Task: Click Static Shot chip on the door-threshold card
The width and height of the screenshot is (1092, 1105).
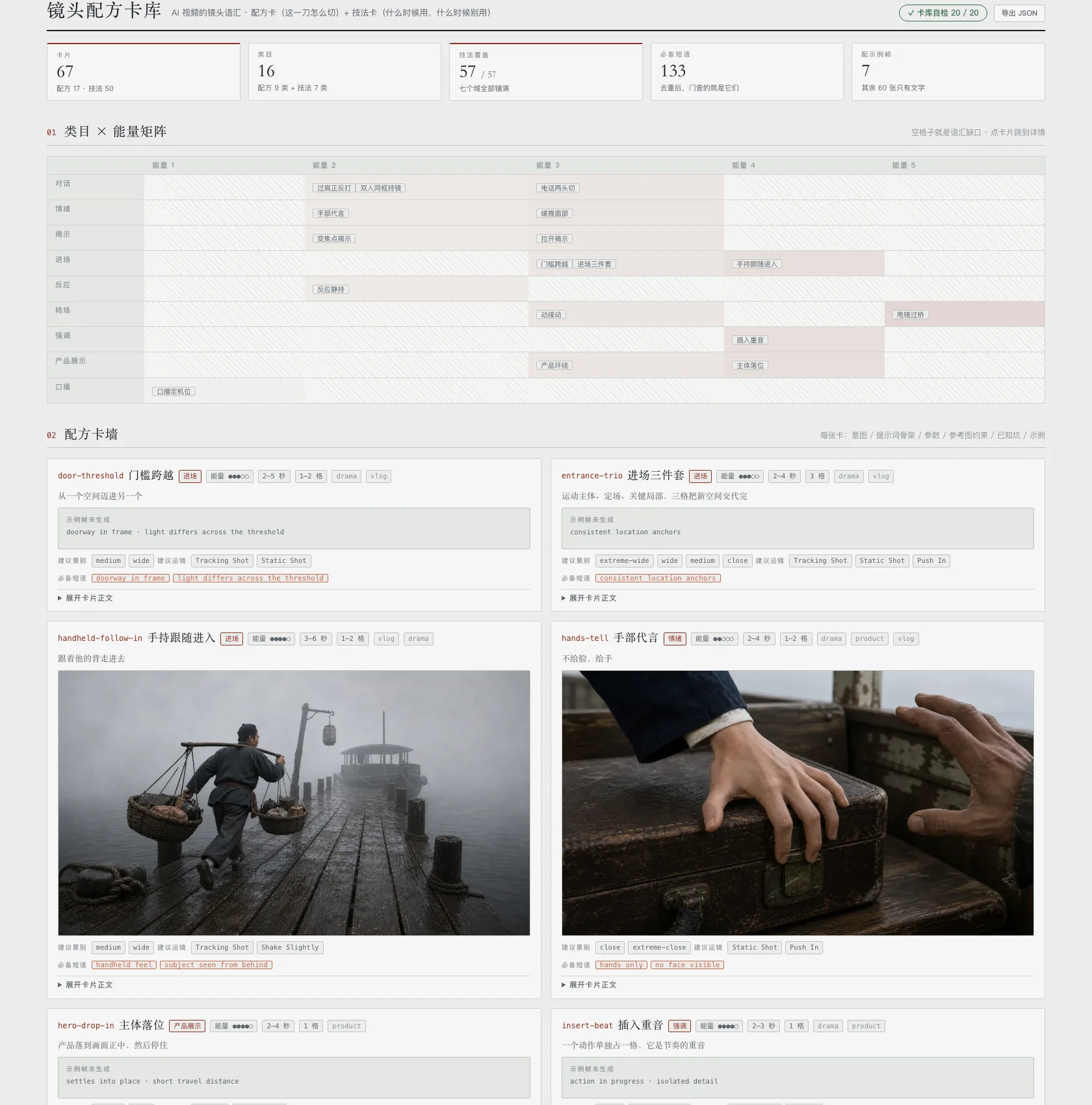Action: [x=283, y=561]
